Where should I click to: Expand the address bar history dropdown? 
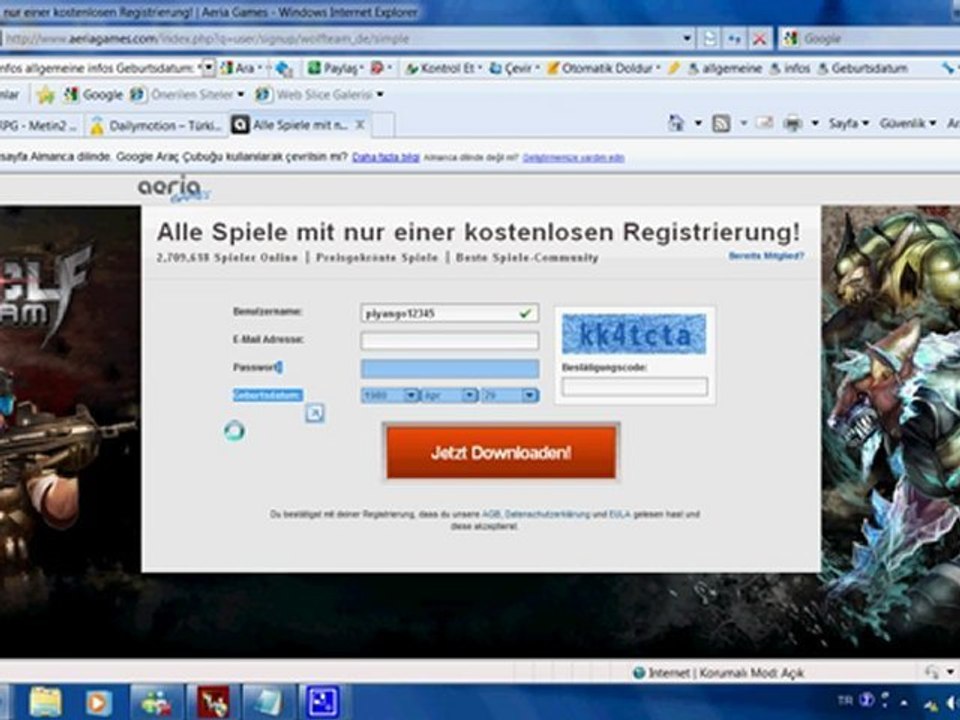(687, 39)
